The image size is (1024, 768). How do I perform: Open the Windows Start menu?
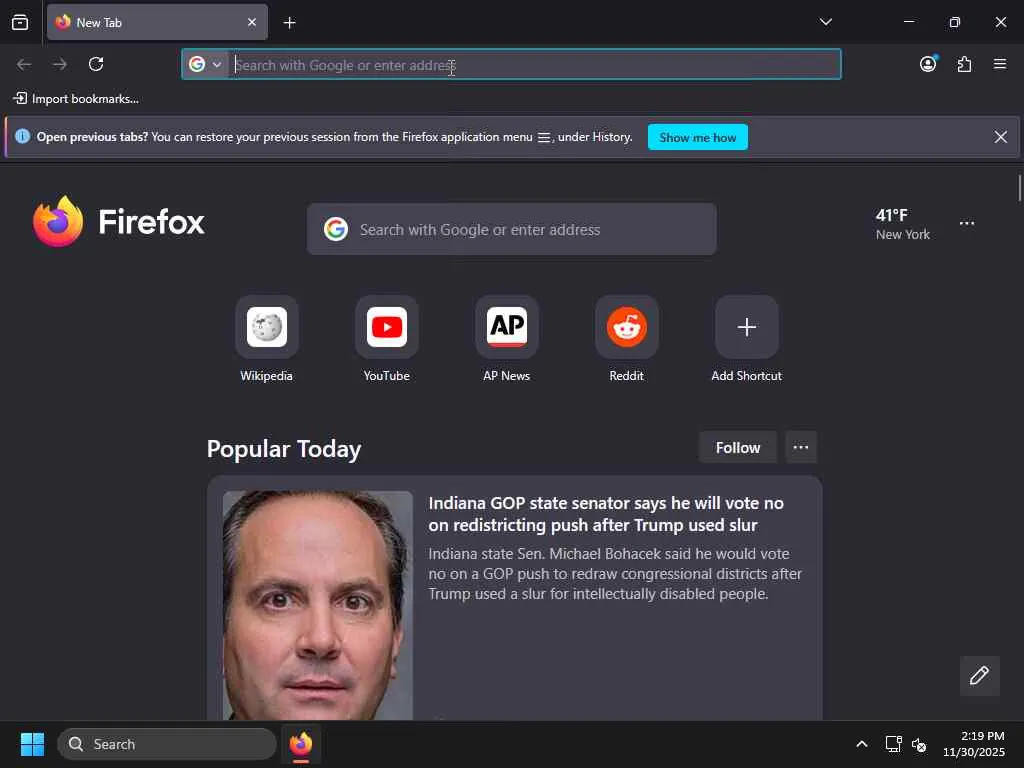coord(32,744)
